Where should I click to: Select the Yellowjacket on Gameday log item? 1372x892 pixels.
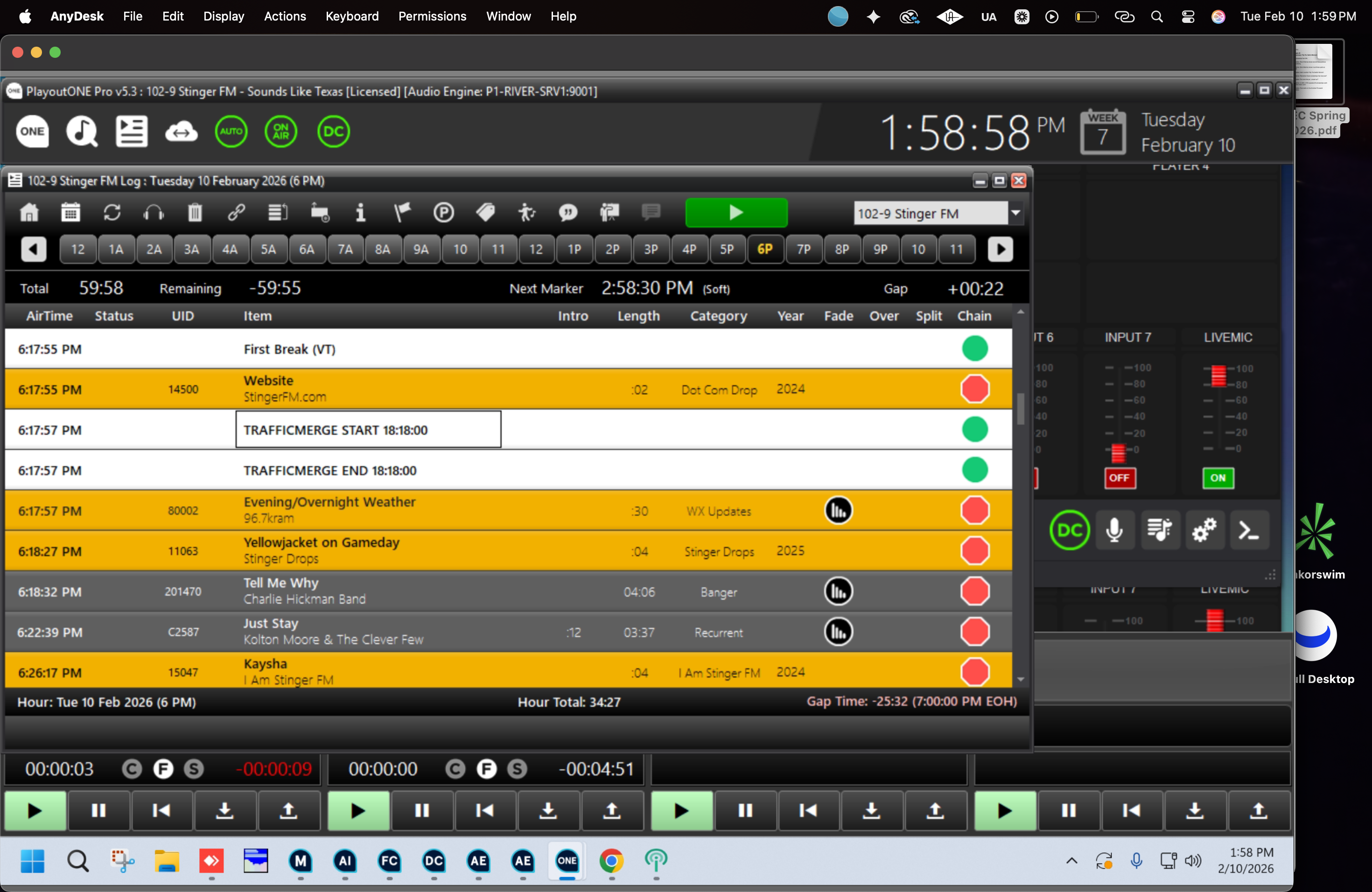(509, 551)
